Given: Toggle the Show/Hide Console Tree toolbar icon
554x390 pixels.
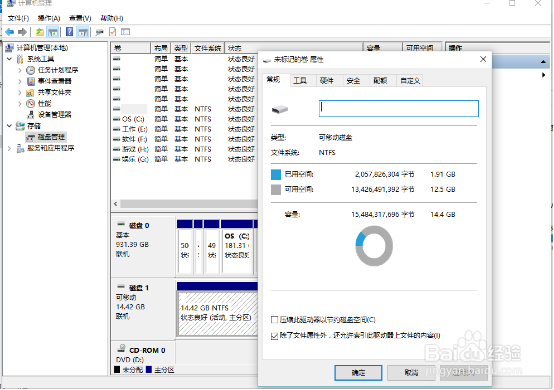Looking at the screenshot, I should pyautogui.click(x=53, y=32).
